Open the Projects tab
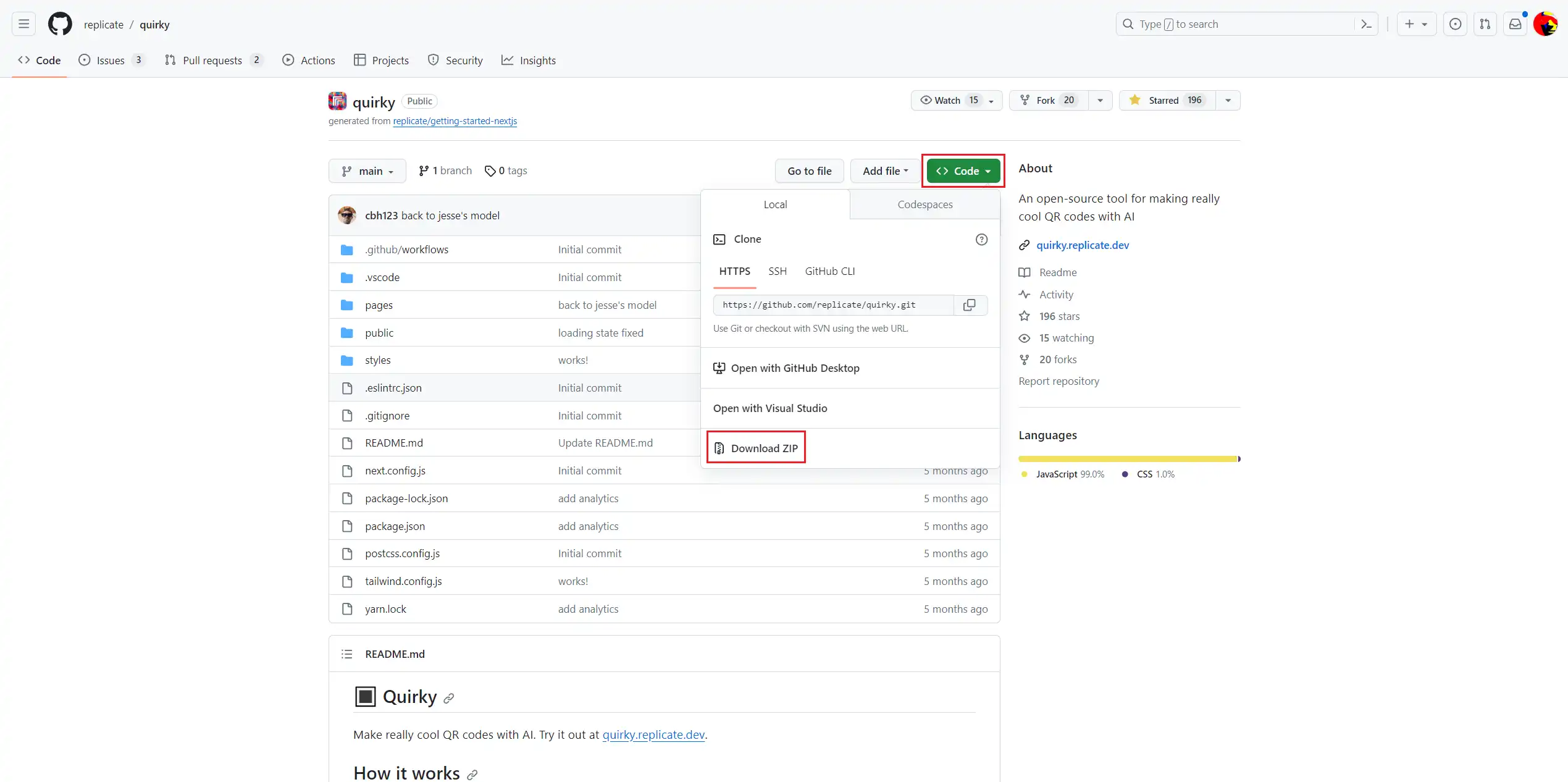1568x782 pixels. point(381,60)
